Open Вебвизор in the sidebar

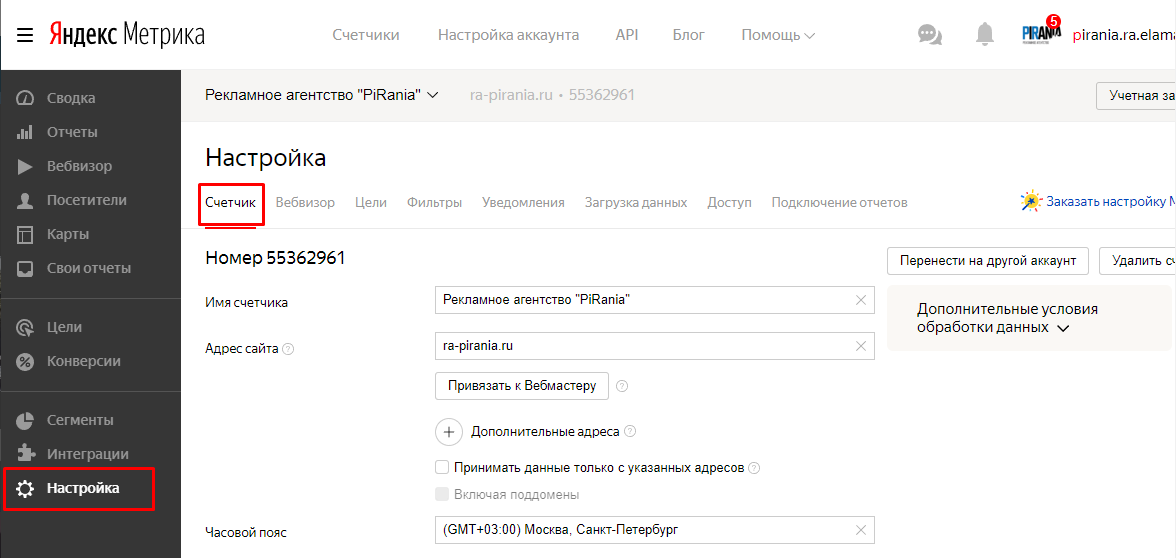pyautogui.click(x=78, y=166)
